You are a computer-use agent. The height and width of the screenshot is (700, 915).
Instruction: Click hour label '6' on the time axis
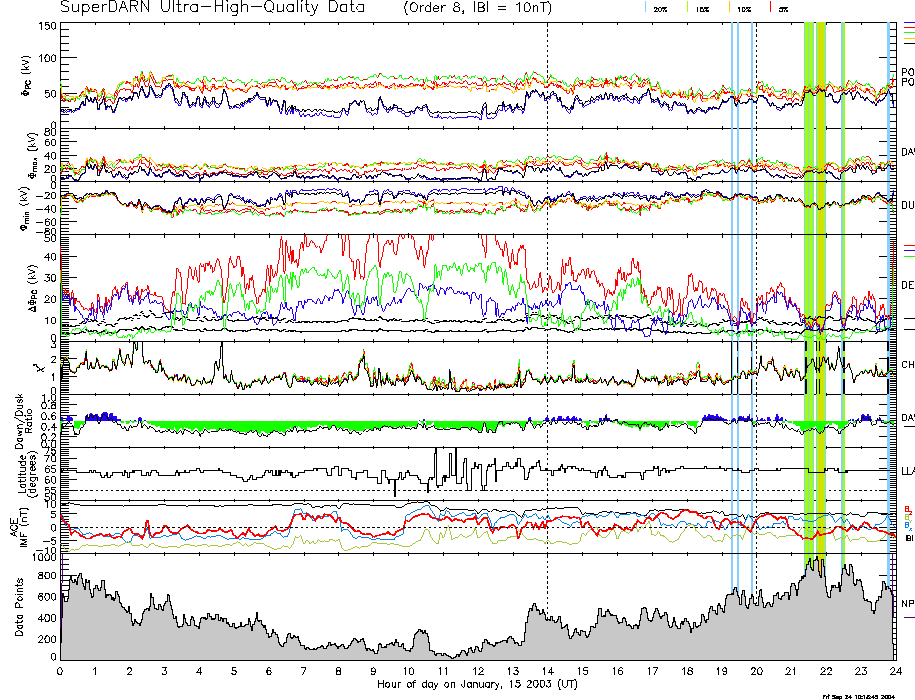(x=269, y=671)
